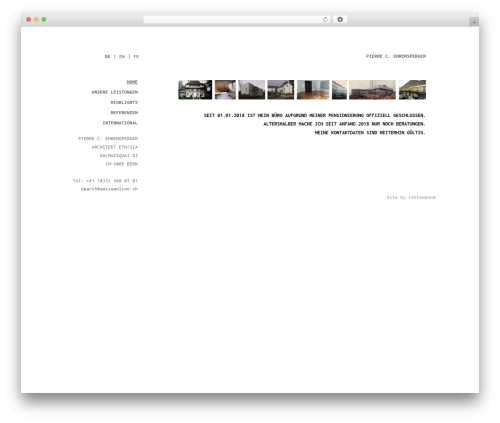Click the eparch@swissonline.ch email link

109,189
